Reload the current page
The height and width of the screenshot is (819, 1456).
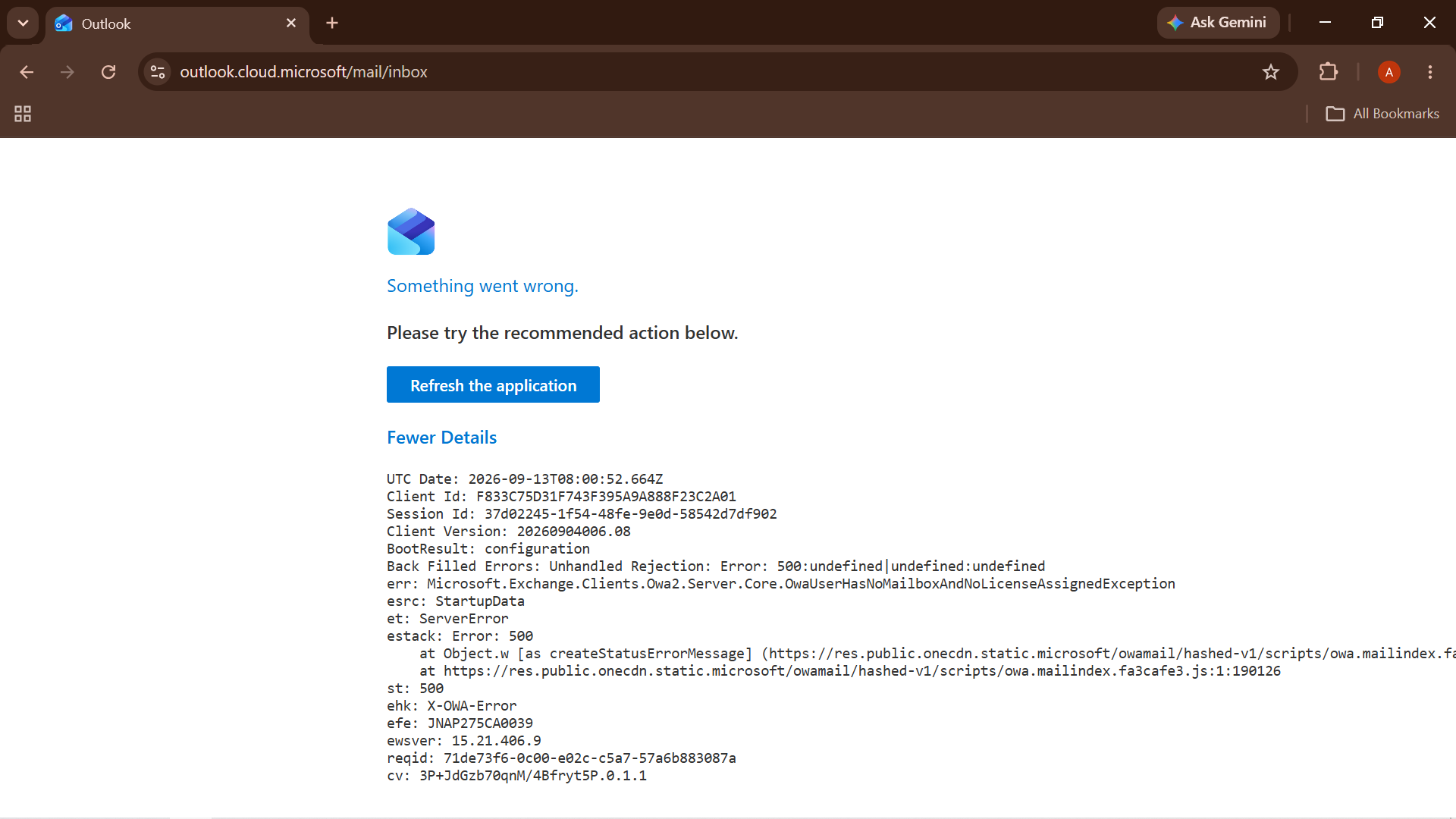[x=108, y=72]
